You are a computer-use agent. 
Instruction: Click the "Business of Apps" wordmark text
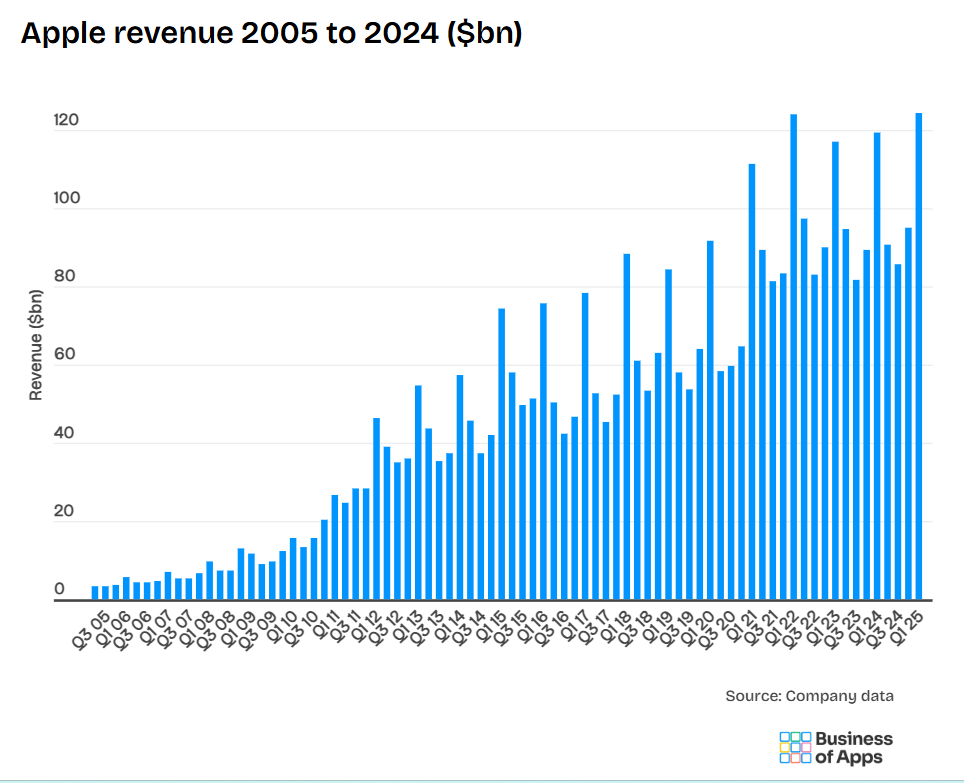(854, 748)
